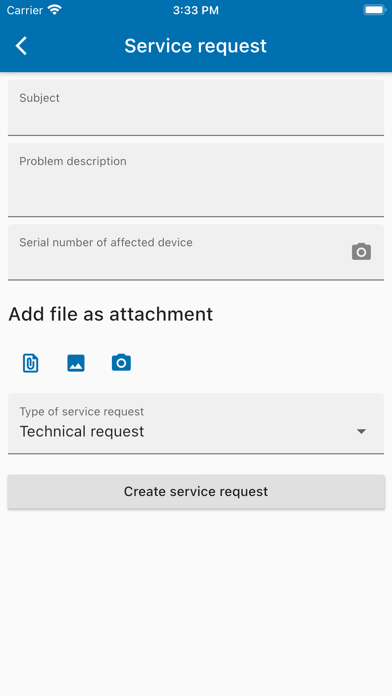The width and height of the screenshot is (392, 696).
Task: Attach a file using the paperclip icon
Action: [31, 363]
